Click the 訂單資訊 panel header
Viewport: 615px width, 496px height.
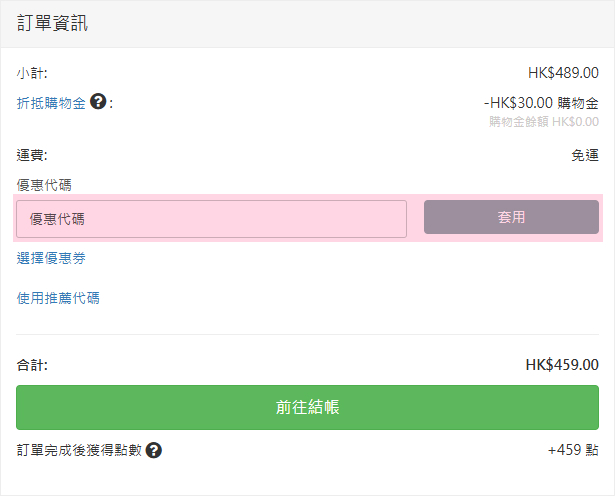[53, 23]
